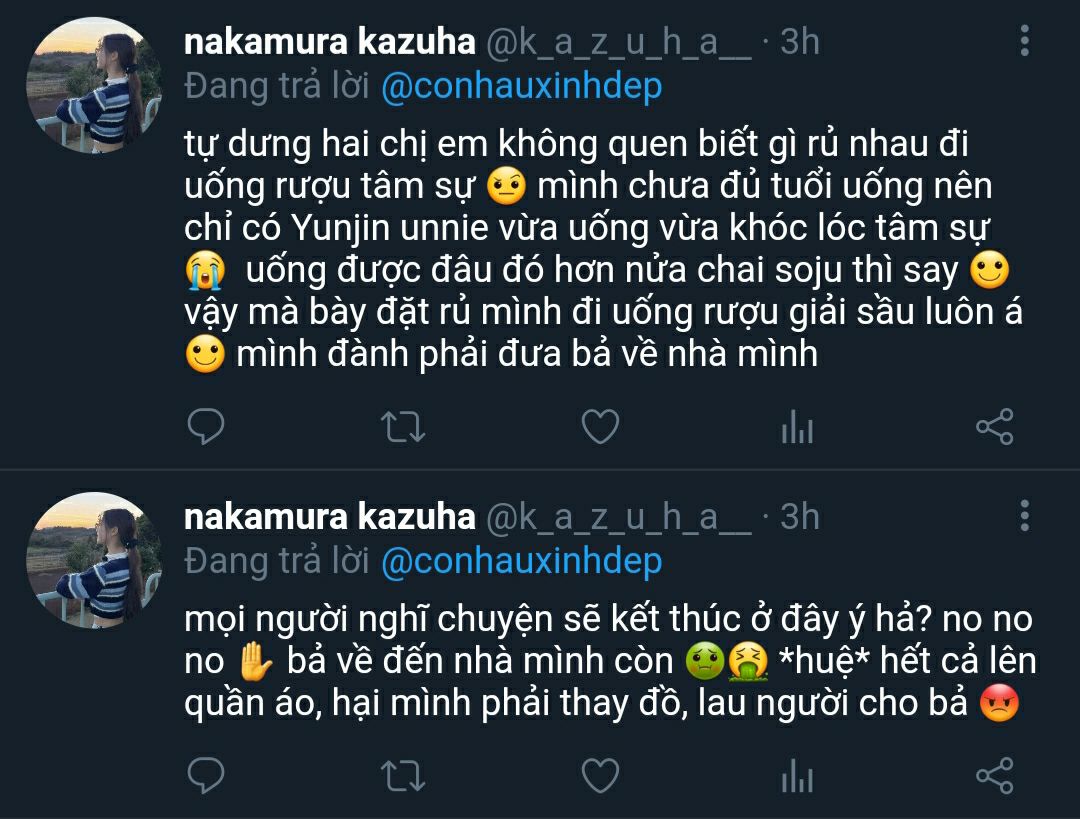View analytics of the first tweet
1080x819 pixels.
(797, 428)
